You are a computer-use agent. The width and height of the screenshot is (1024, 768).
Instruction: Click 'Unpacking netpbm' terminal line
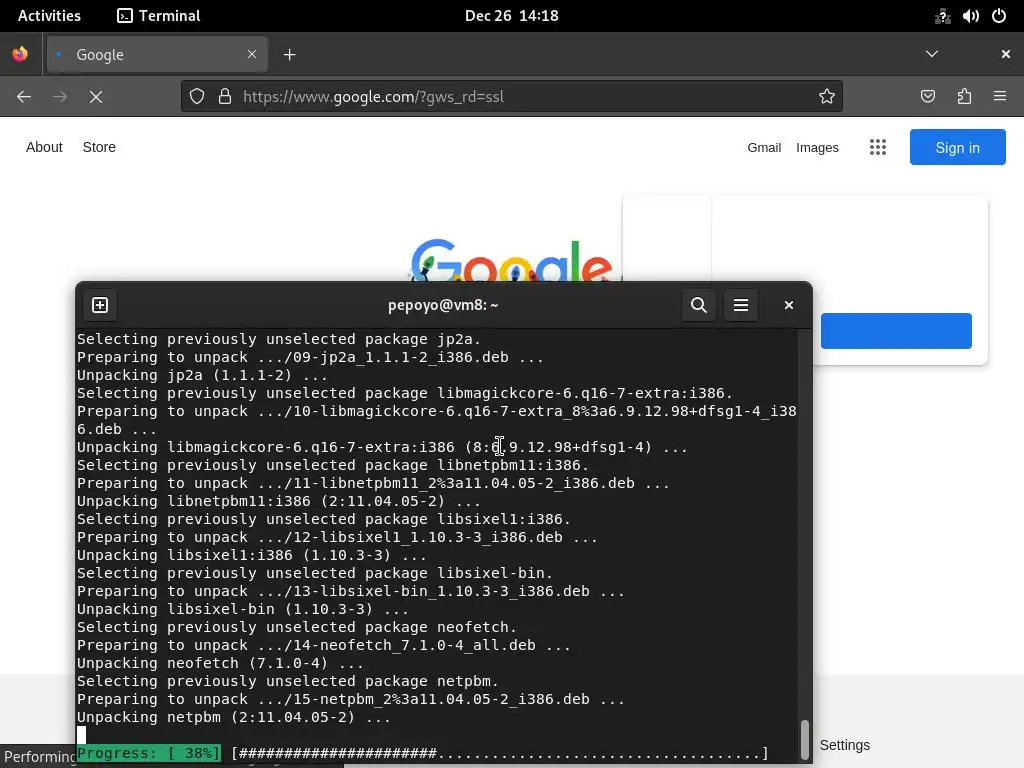pyautogui.click(x=233, y=717)
